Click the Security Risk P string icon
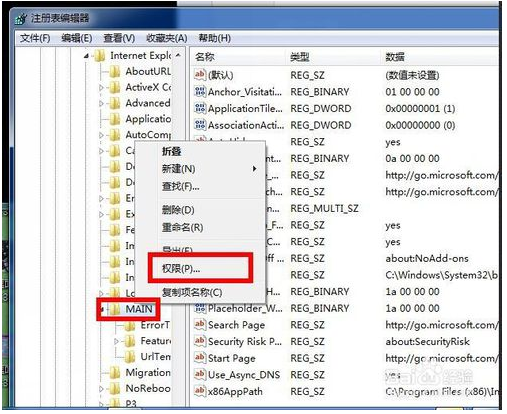Viewport: 507px width, 414px height. 200,341
